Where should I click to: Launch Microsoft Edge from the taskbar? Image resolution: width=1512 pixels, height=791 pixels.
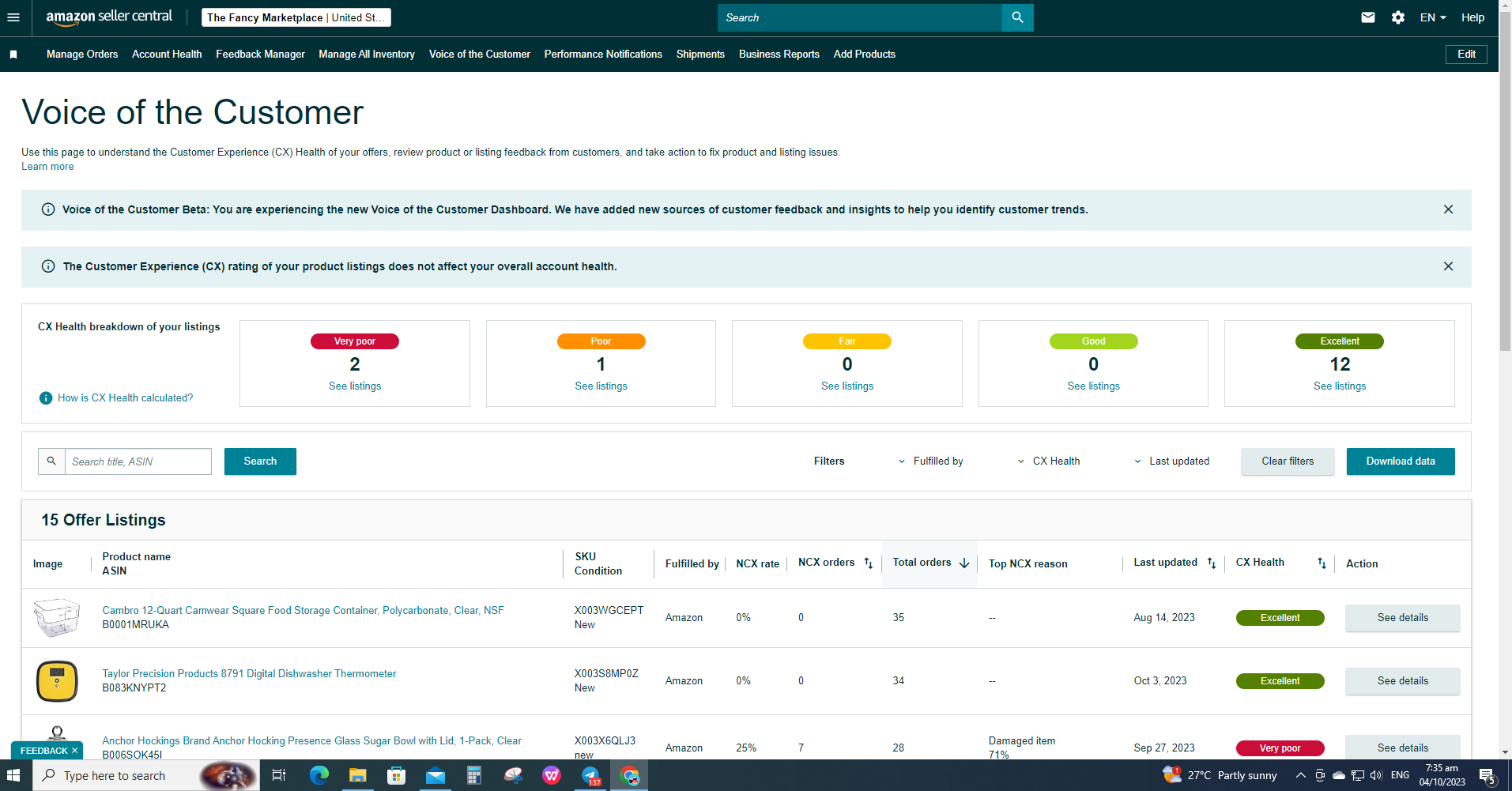[319, 775]
